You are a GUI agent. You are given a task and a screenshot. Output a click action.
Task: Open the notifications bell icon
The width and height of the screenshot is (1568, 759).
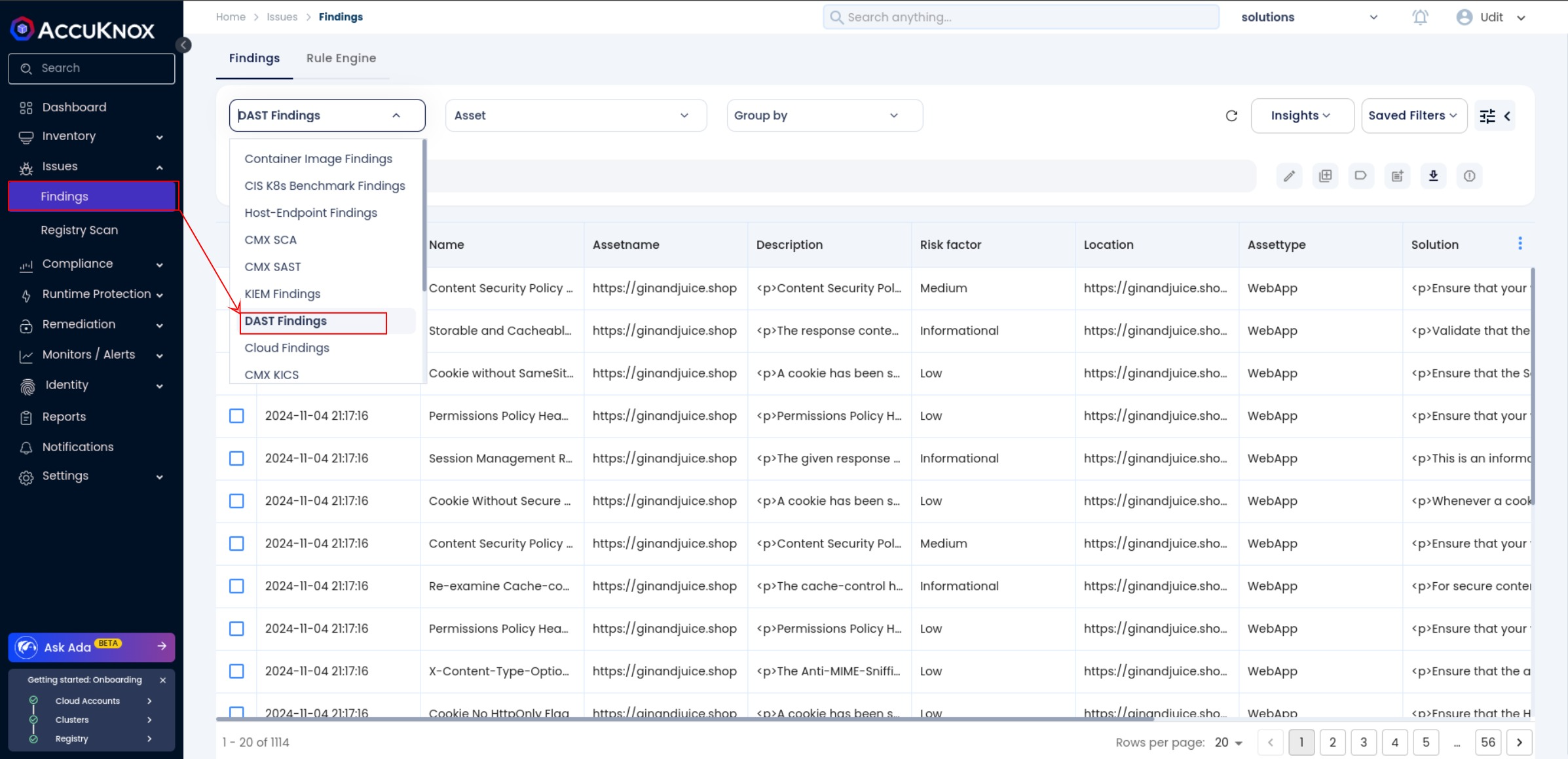pos(1420,17)
